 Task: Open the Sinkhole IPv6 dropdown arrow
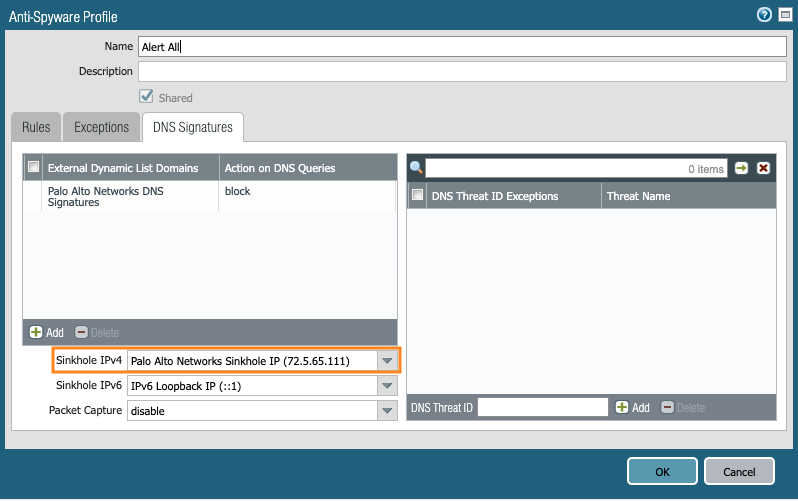387,385
